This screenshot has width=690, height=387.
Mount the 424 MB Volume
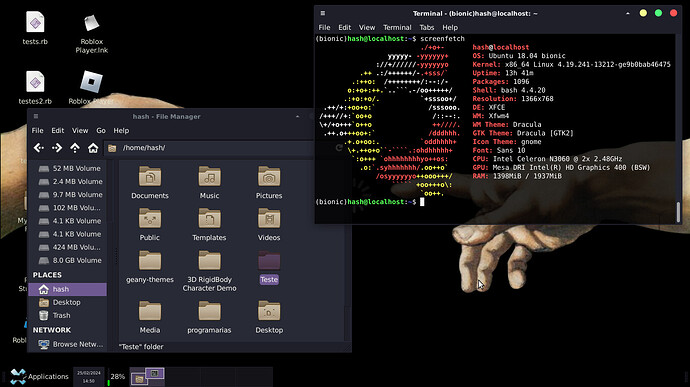tap(67, 247)
